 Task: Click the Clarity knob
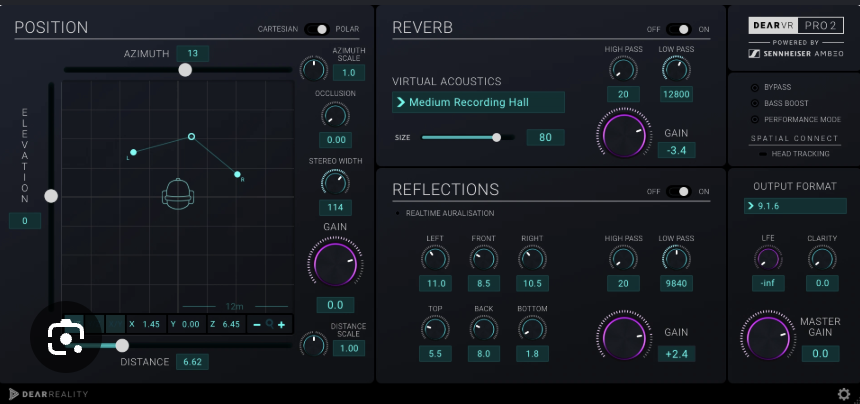click(822, 259)
